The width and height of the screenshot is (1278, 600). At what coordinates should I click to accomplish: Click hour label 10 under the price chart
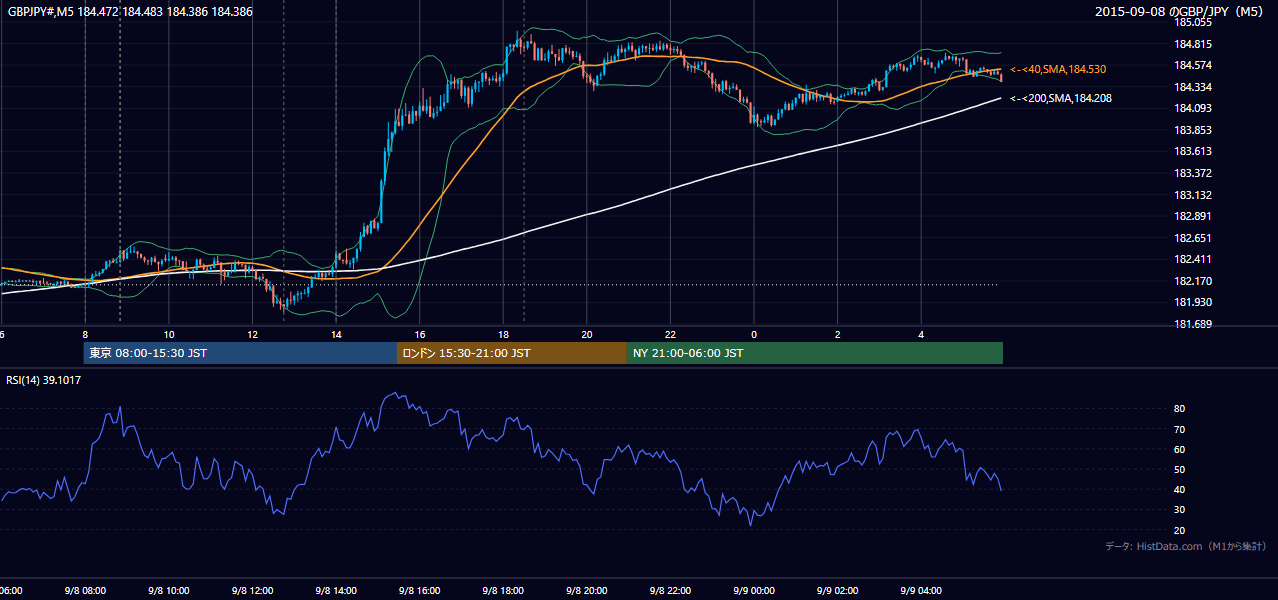(x=169, y=334)
